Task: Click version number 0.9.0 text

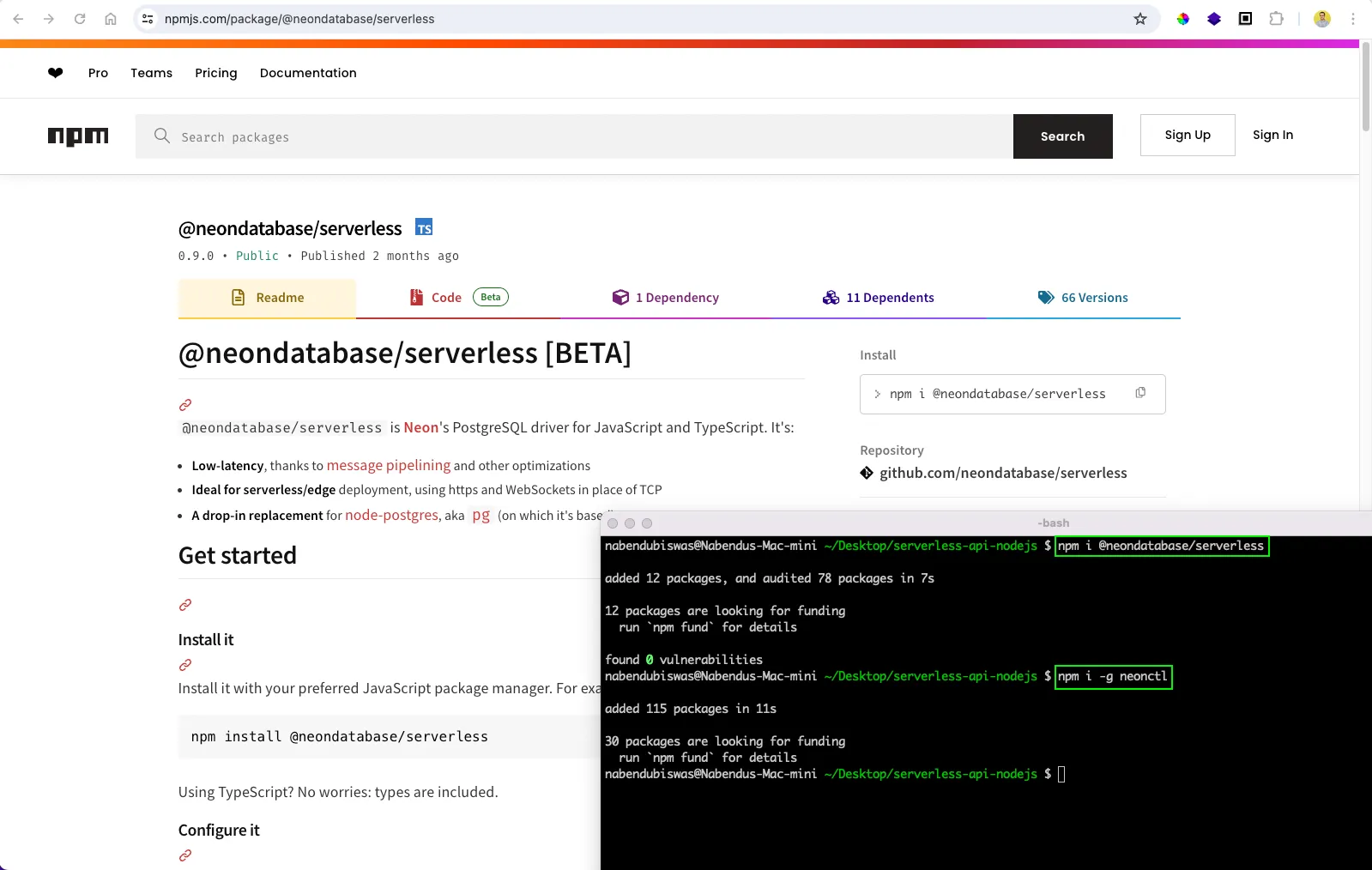Action: click(x=196, y=256)
